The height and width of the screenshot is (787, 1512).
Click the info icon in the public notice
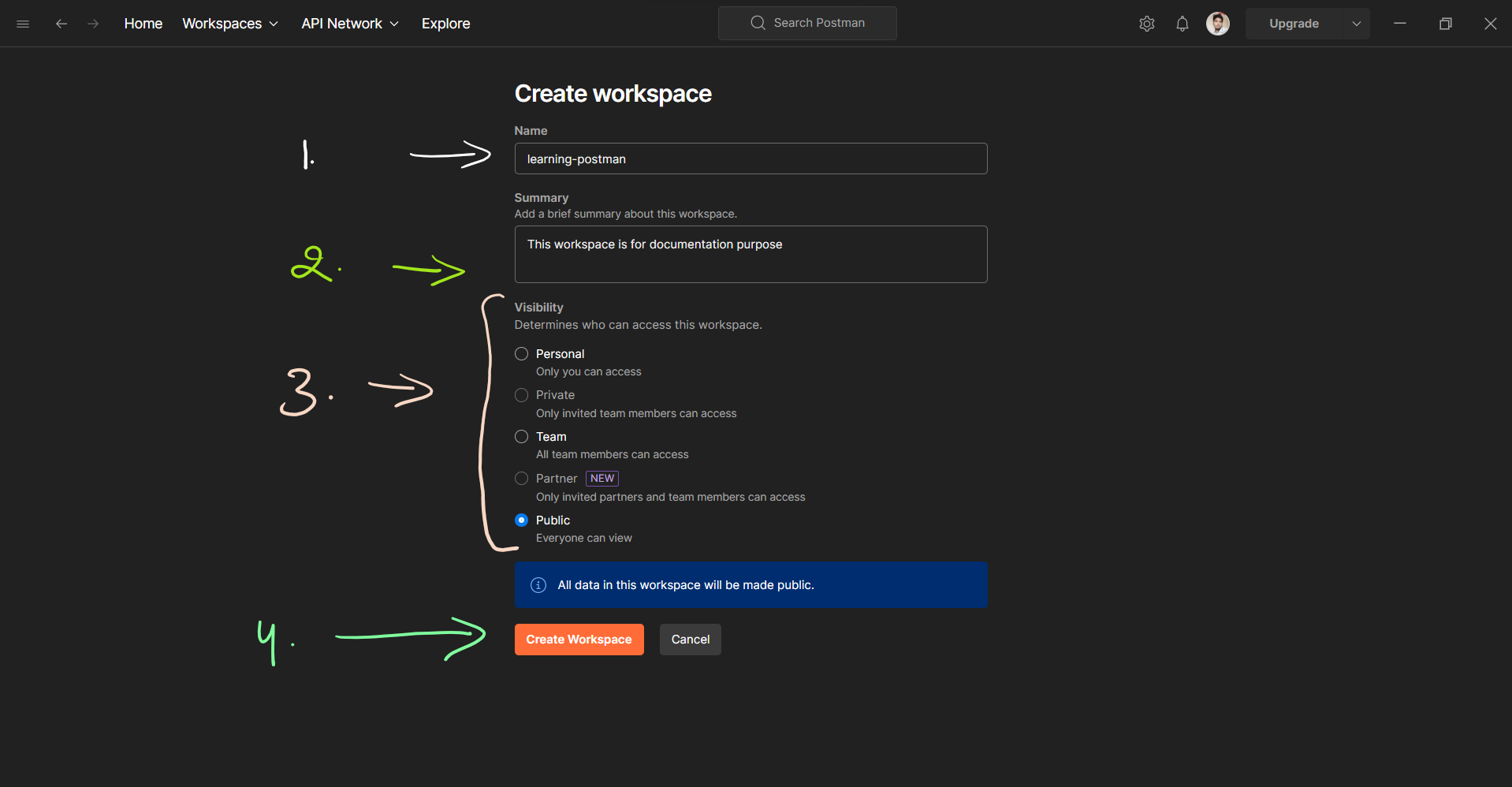[538, 585]
